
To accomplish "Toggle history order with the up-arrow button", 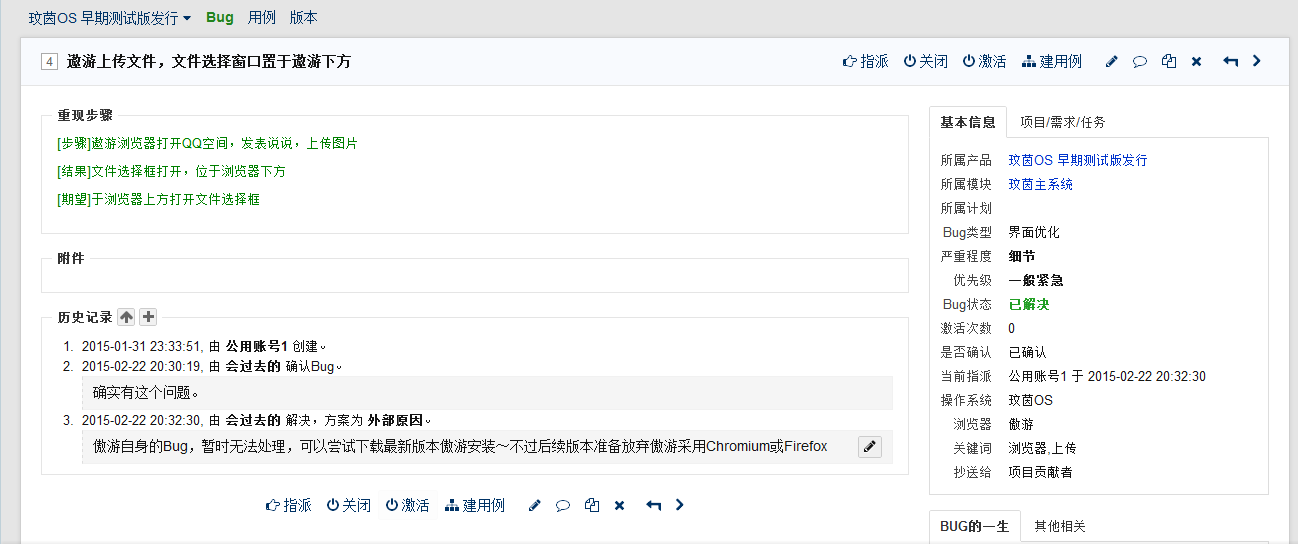I will tap(126, 317).
